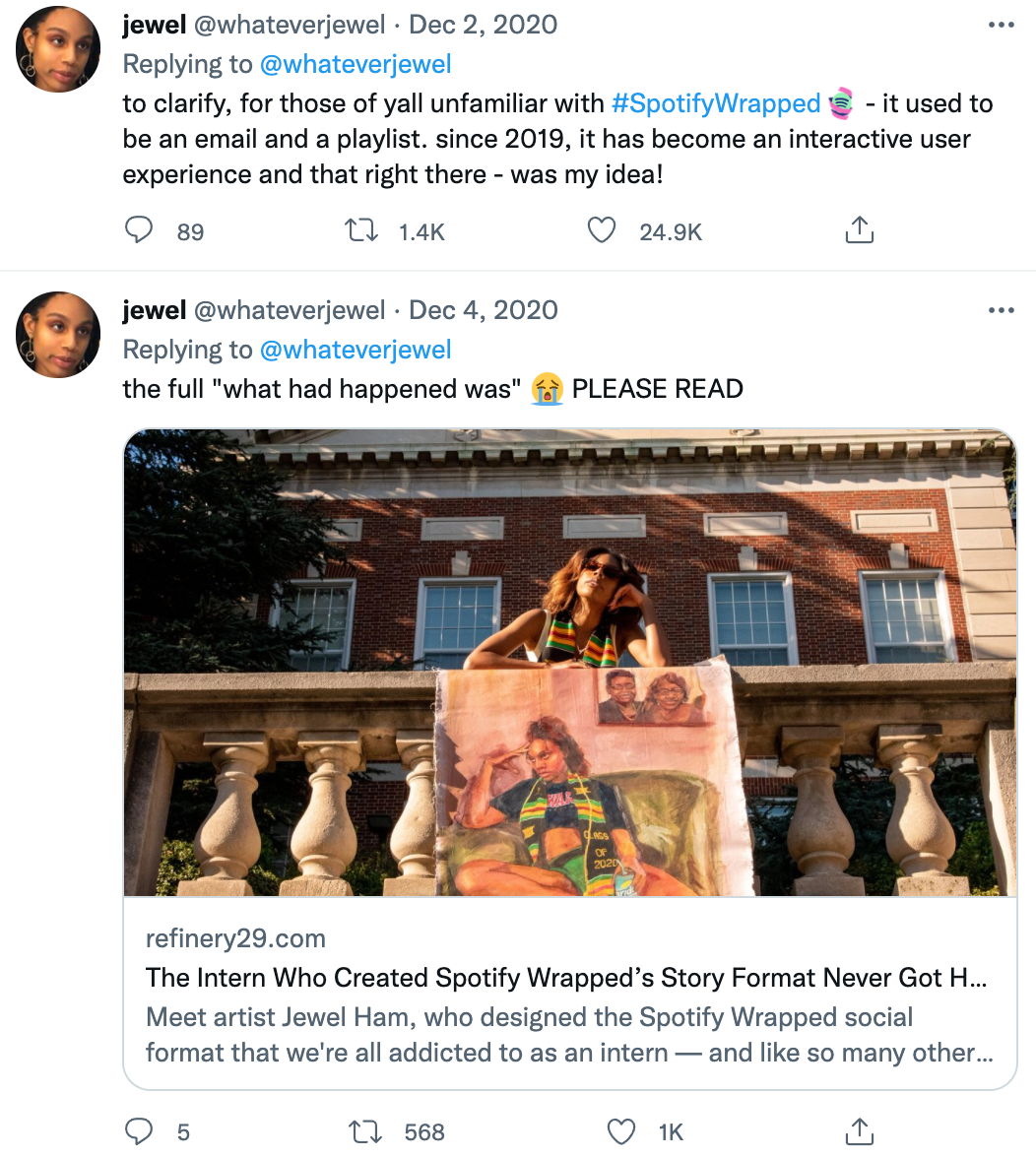Image resolution: width=1036 pixels, height=1158 pixels.
Task: Share the Dec 4 tweet
Action: pos(859,1131)
